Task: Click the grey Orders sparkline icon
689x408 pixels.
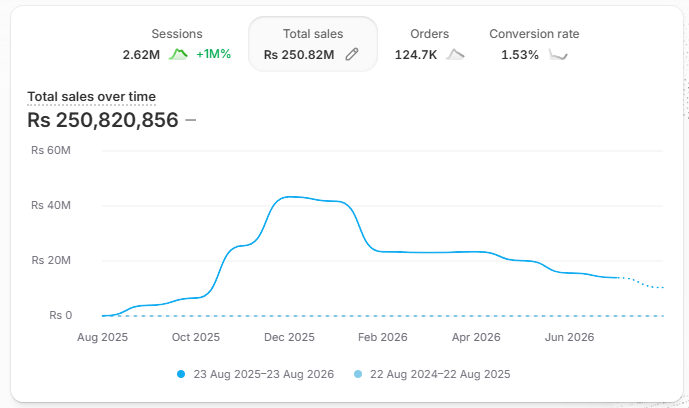Action: pos(455,54)
